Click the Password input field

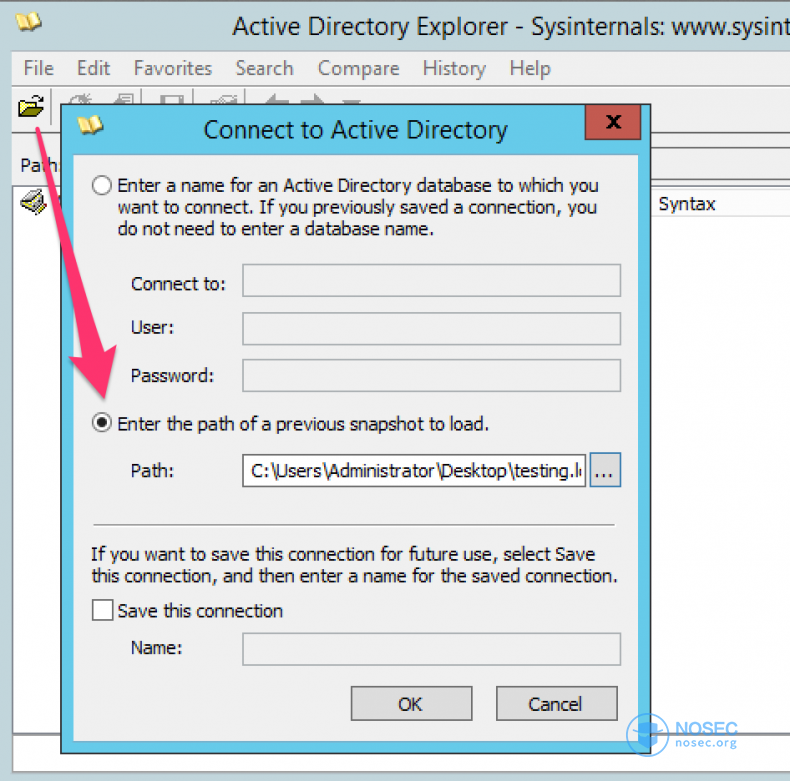431,375
